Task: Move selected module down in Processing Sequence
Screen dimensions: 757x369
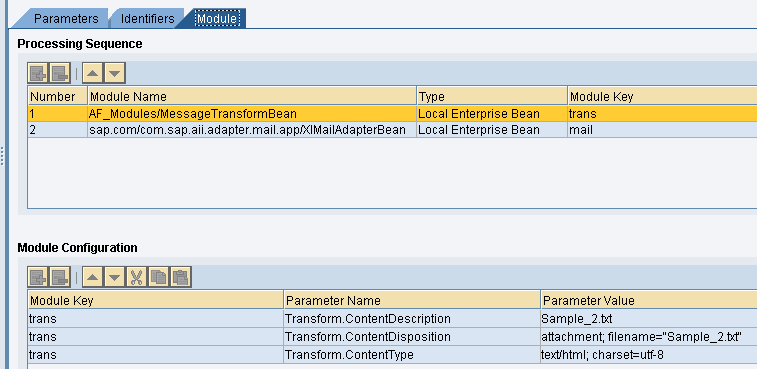Action: [x=115, y=73]
